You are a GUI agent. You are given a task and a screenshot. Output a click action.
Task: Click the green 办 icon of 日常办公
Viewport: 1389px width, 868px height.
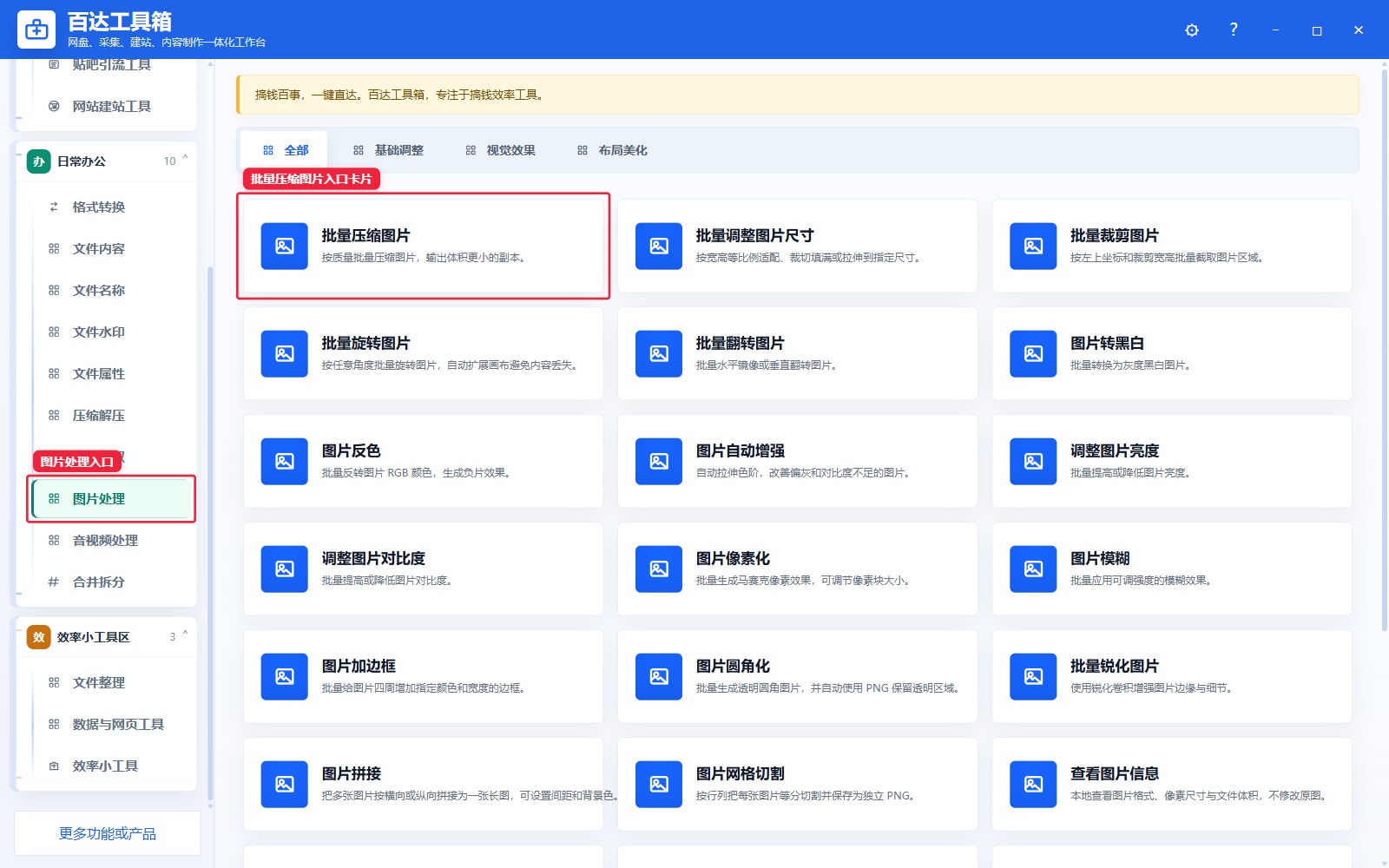click(39, 161)
